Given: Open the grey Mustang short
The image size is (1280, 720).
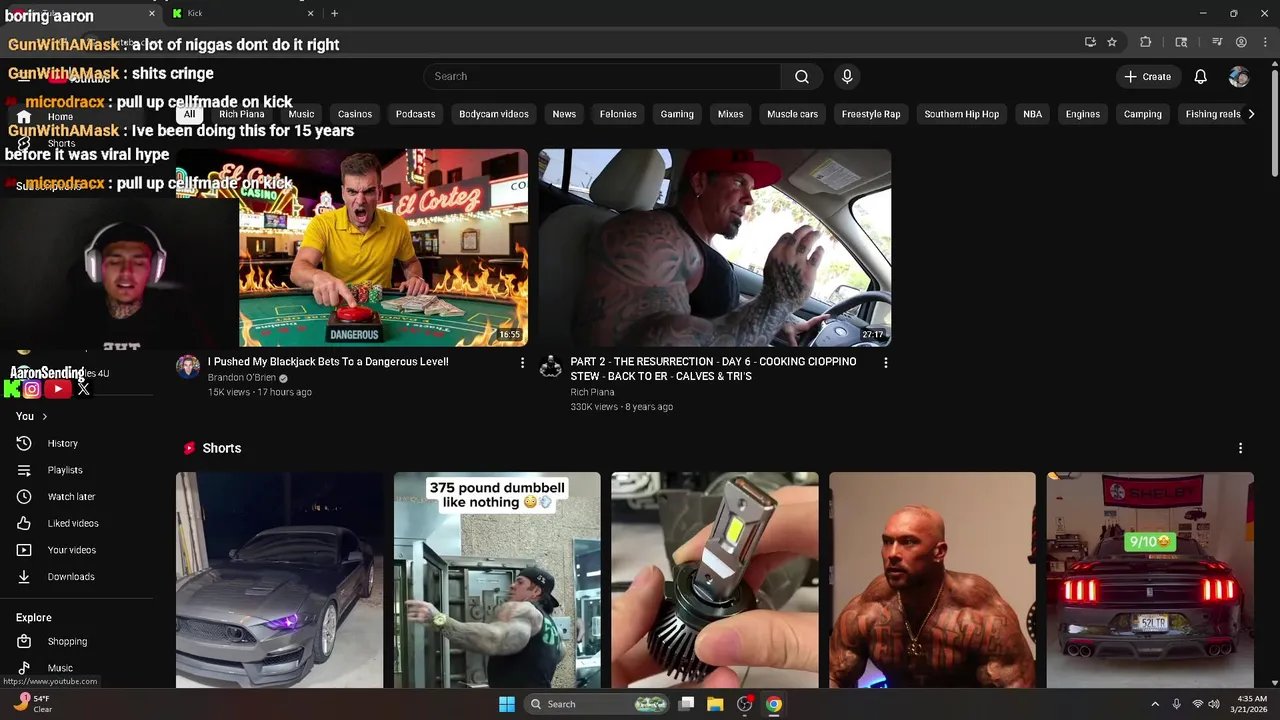Looking at the screenshot, I should click(x=279, y=580).
